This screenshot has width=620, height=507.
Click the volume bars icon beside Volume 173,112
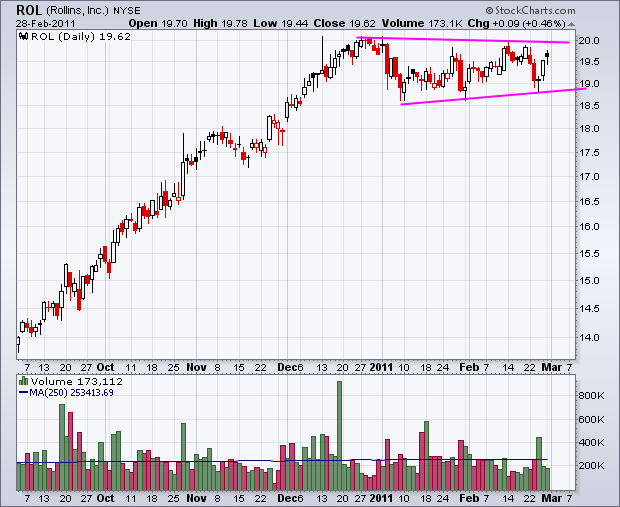(23, 381)
